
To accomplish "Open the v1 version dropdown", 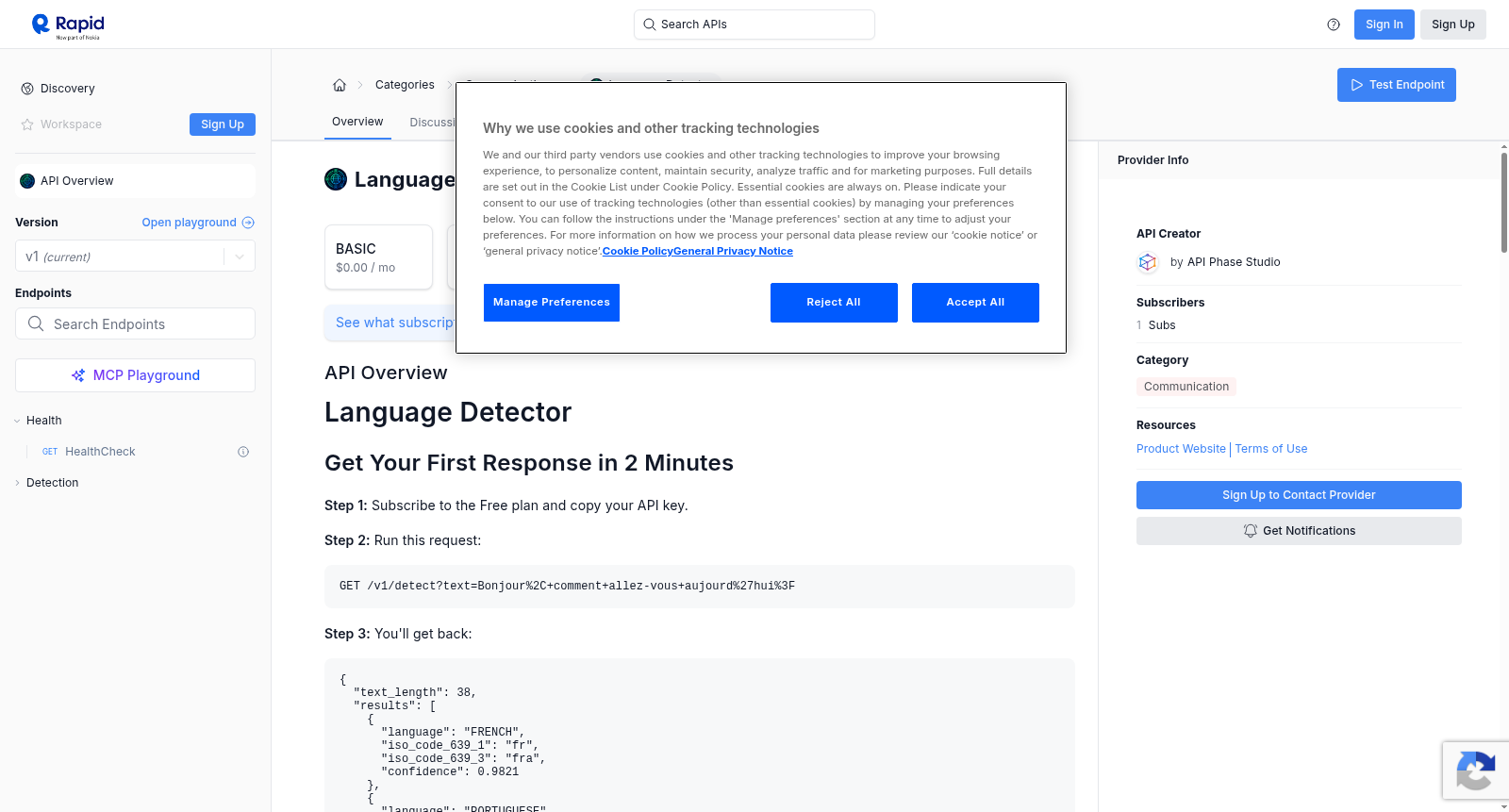I will click(135, 257).
